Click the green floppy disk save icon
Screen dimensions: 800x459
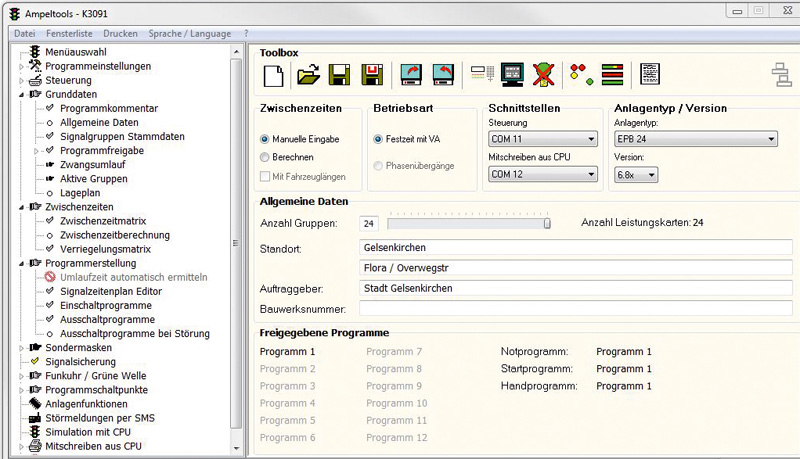tap(340, 74)
